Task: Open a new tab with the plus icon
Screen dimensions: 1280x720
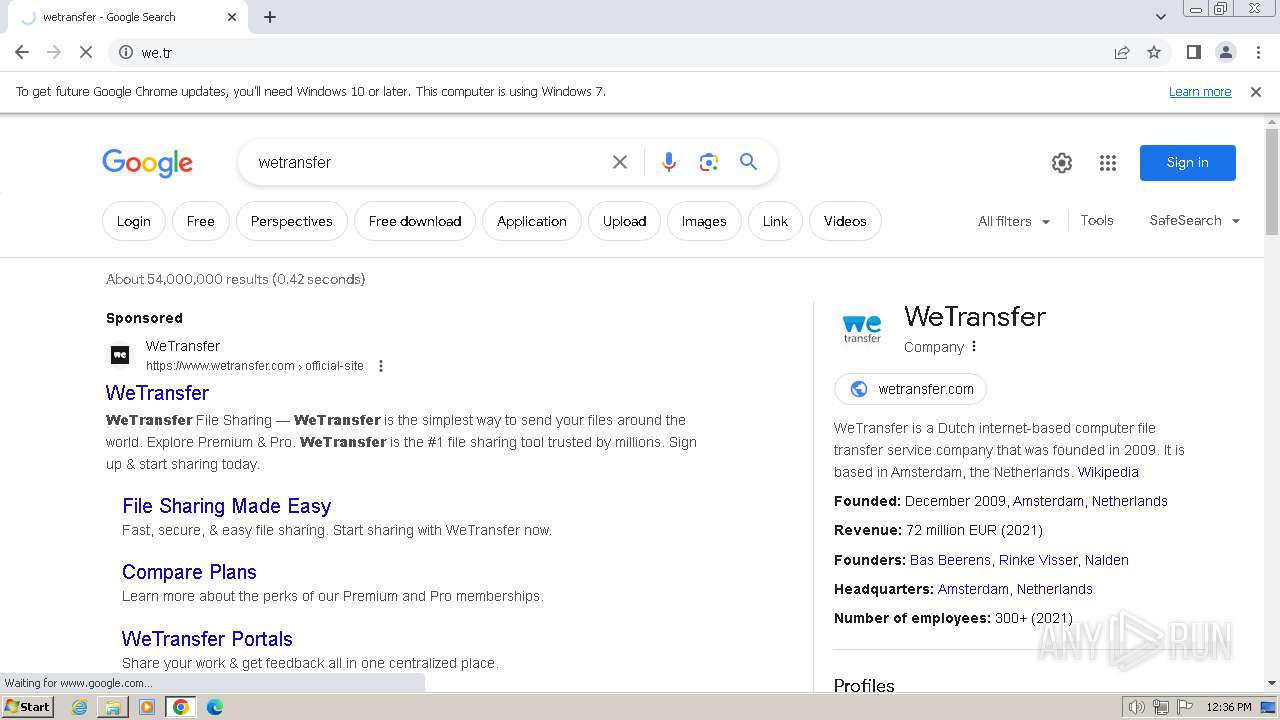Action: 270,17
